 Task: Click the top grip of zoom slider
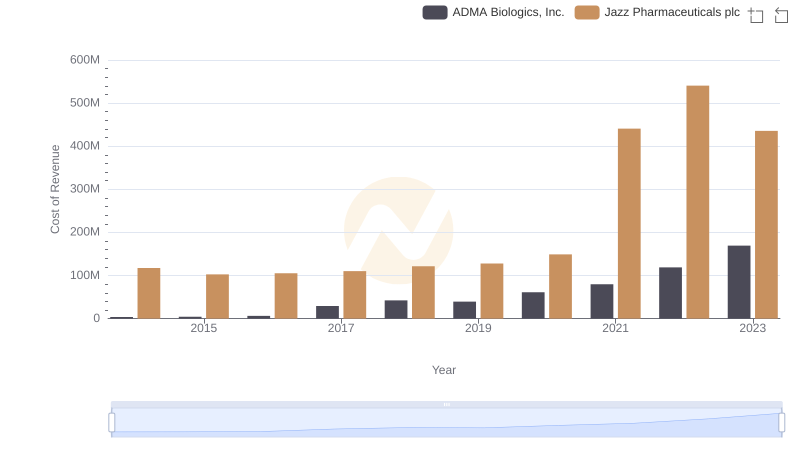[x=446, y=404]
